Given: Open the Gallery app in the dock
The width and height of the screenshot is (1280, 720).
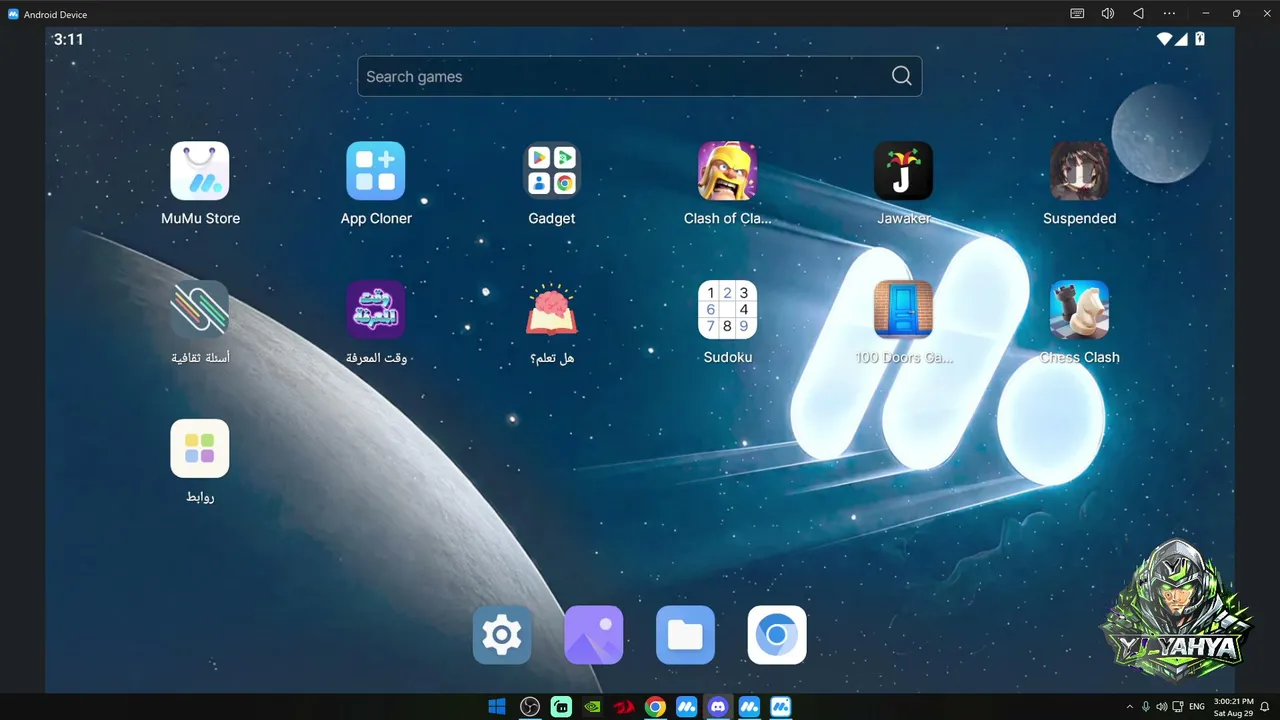Looking at the screenshot, I should (594, 635).
